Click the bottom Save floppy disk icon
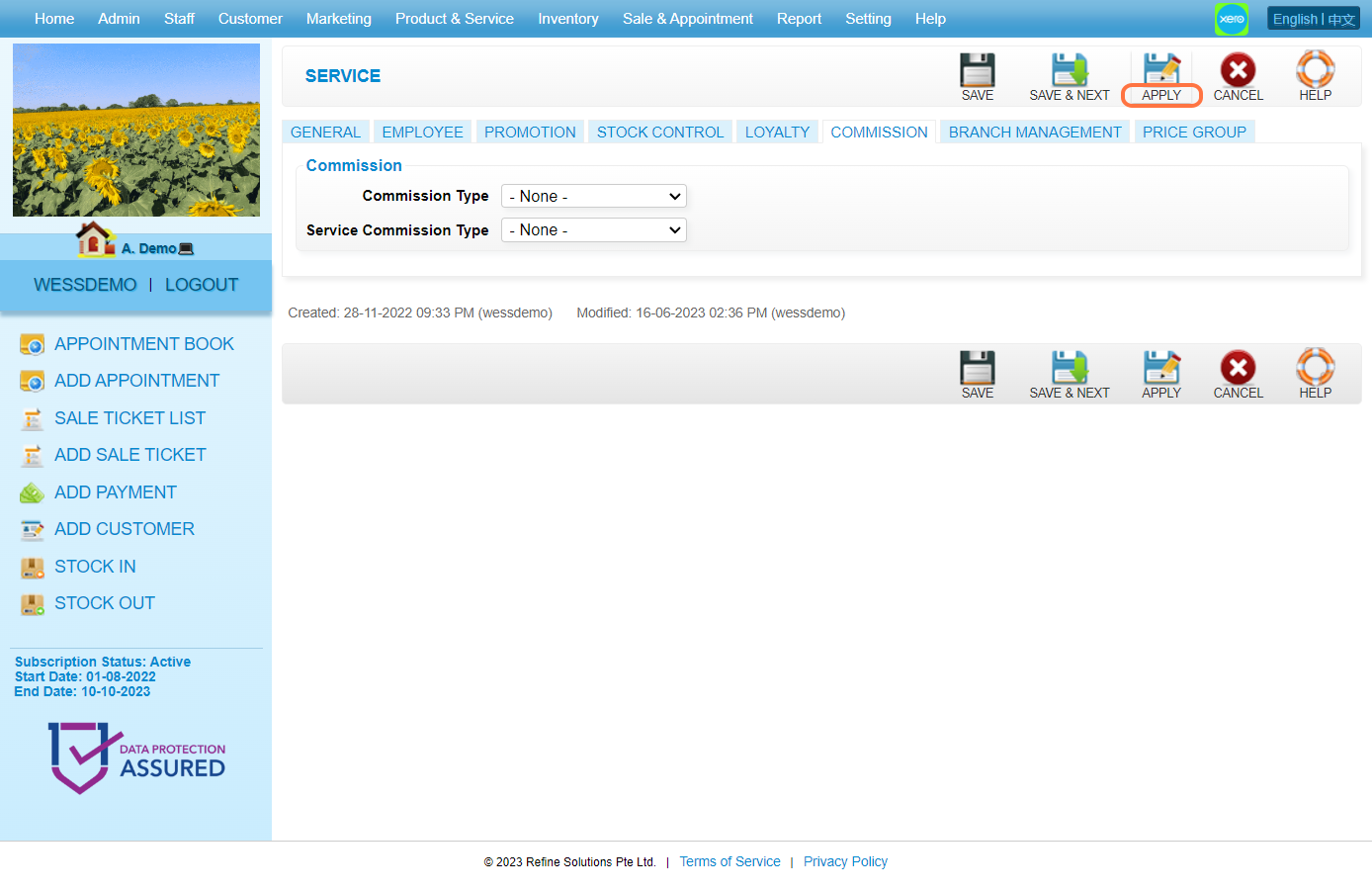1372x892 pixels. pos(977,368)
